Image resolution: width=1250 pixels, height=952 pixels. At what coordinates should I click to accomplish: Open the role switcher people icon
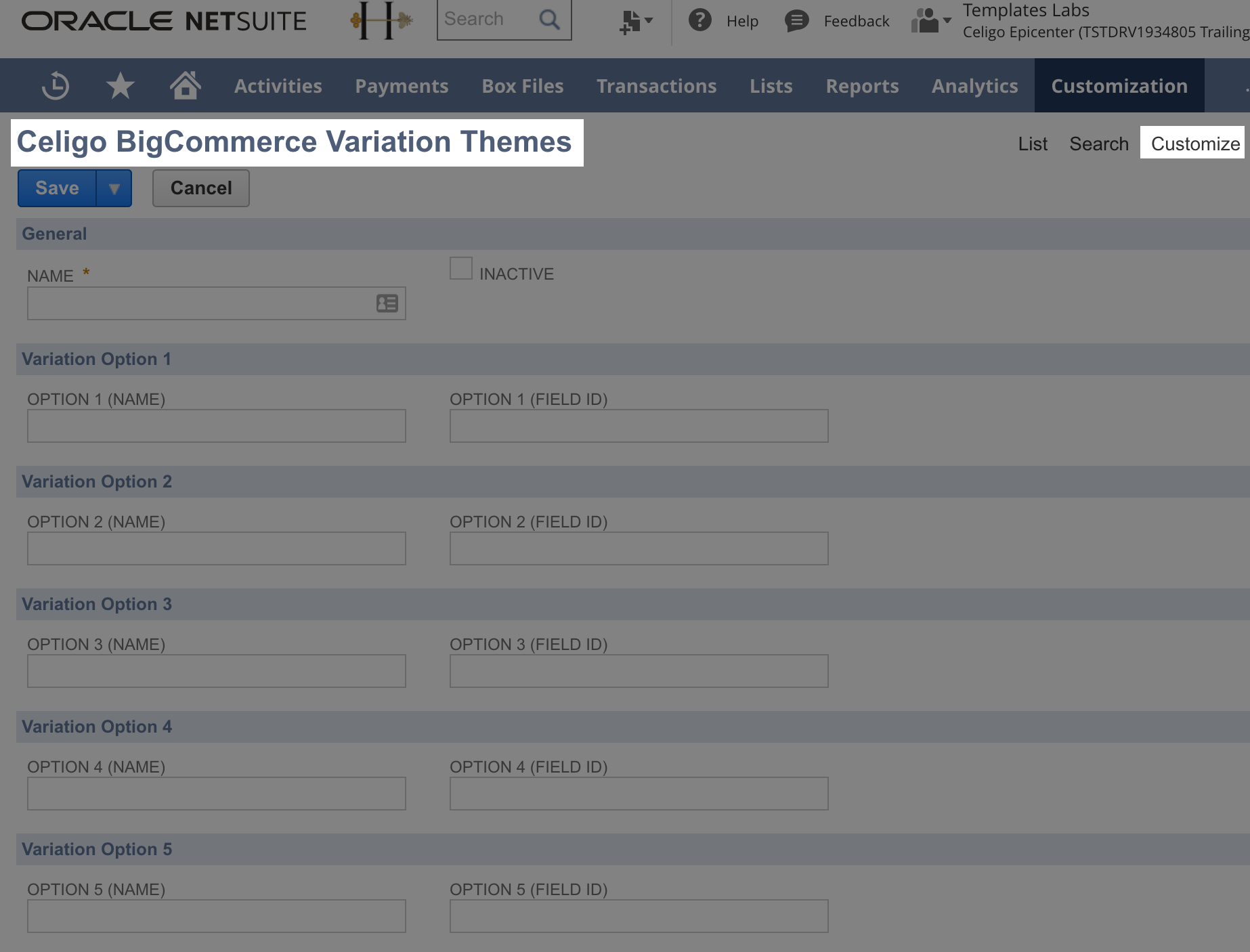pyautogui.click(x=931, y=20)
